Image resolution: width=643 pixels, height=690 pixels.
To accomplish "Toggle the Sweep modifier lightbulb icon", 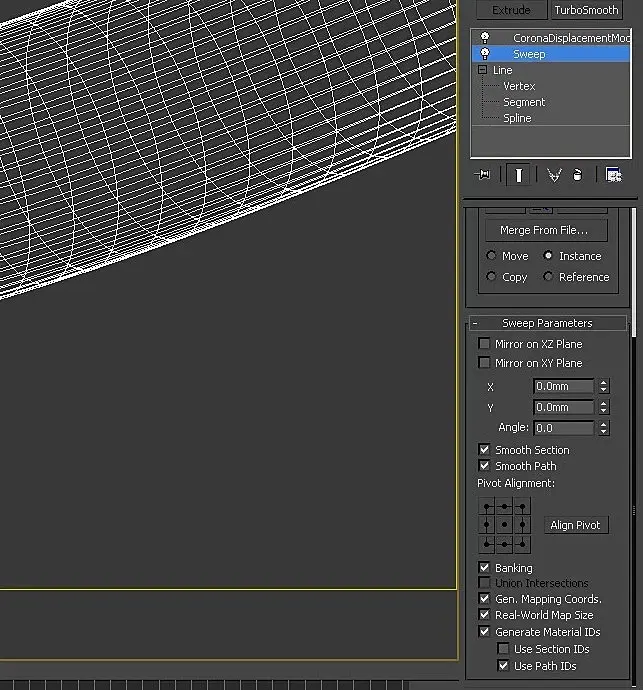I will (485, 54).
